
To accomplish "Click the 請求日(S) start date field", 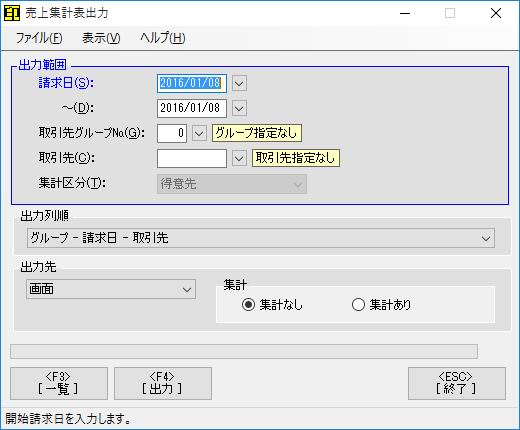I will (192, 83).
